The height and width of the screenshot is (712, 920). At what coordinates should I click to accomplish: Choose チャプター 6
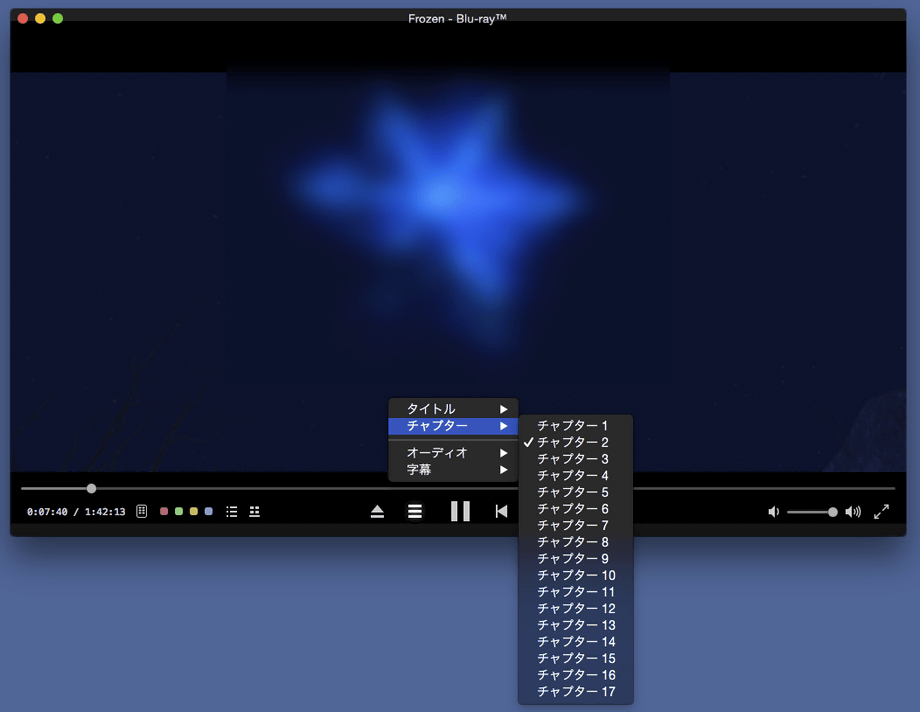[x=576, y=508]
